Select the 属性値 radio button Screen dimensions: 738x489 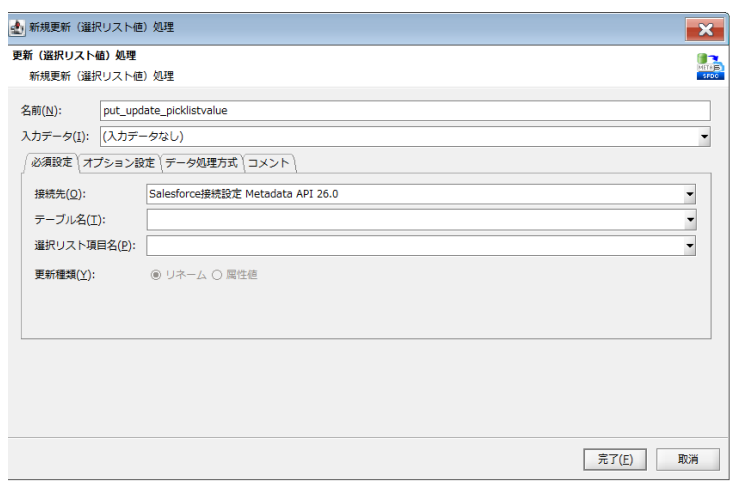coord(216,275)
